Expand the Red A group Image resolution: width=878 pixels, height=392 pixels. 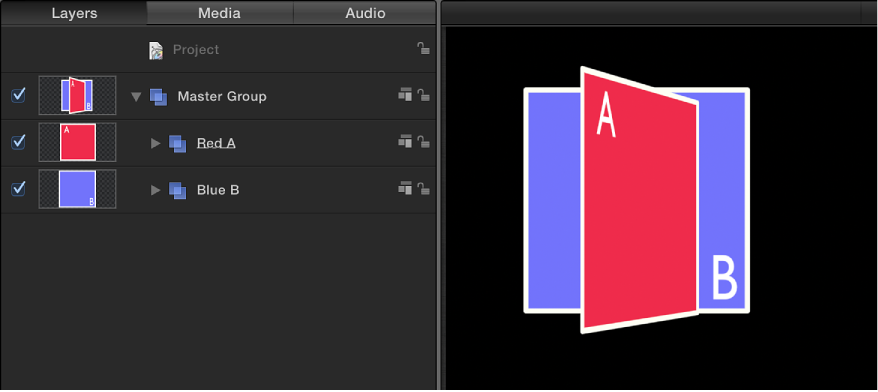(x=156, y=143)
